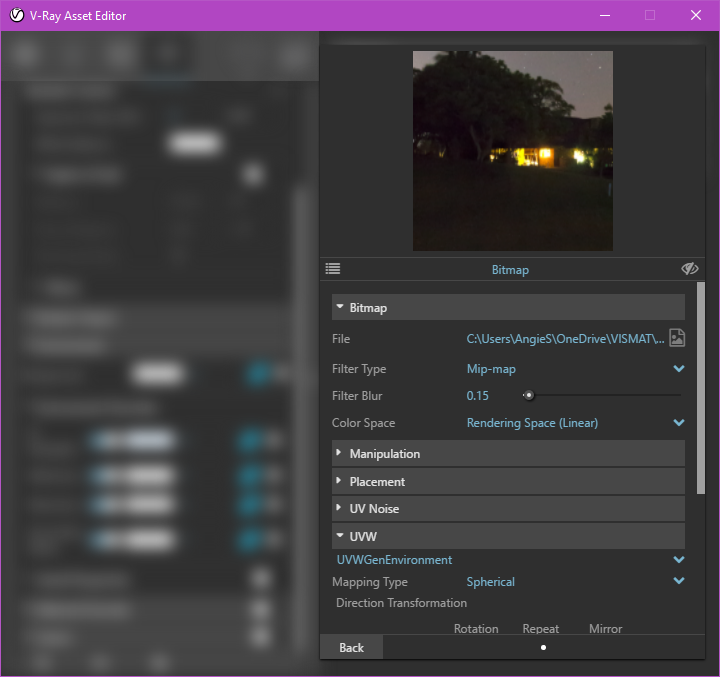Click the V-Ray logo in the title bar
Viewport: 720px width, 677px height.
[x=17, y=15]
